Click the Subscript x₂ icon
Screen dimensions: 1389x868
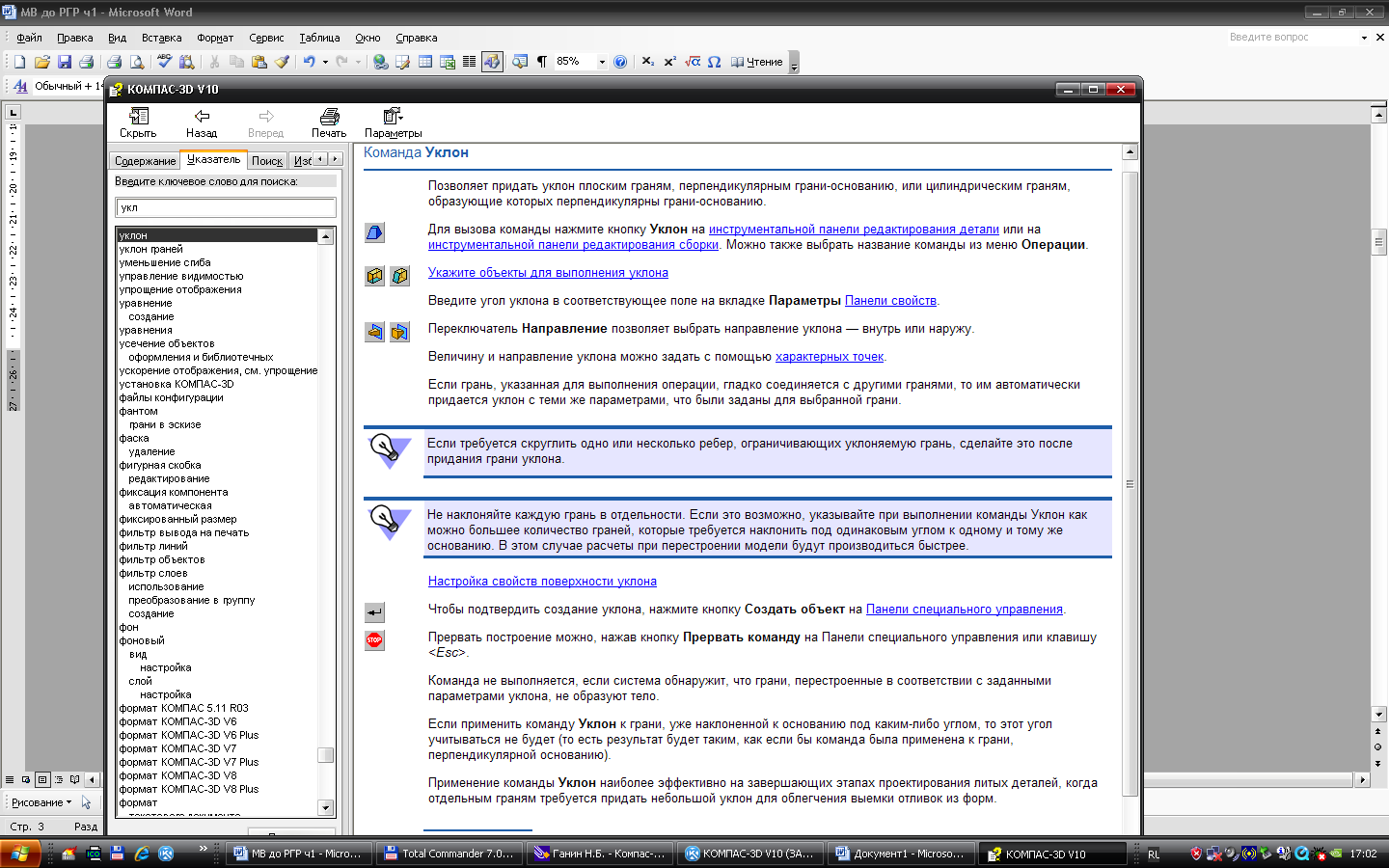648,62
